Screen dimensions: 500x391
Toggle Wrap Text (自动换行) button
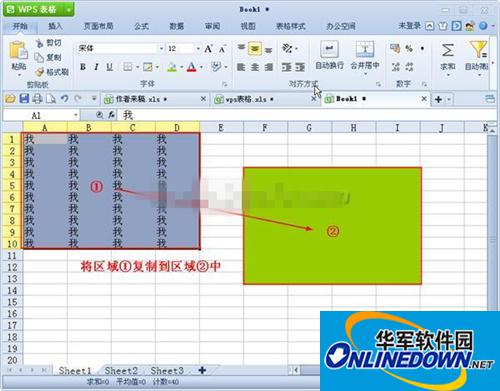pyautogui.click(x=329, y=54)
